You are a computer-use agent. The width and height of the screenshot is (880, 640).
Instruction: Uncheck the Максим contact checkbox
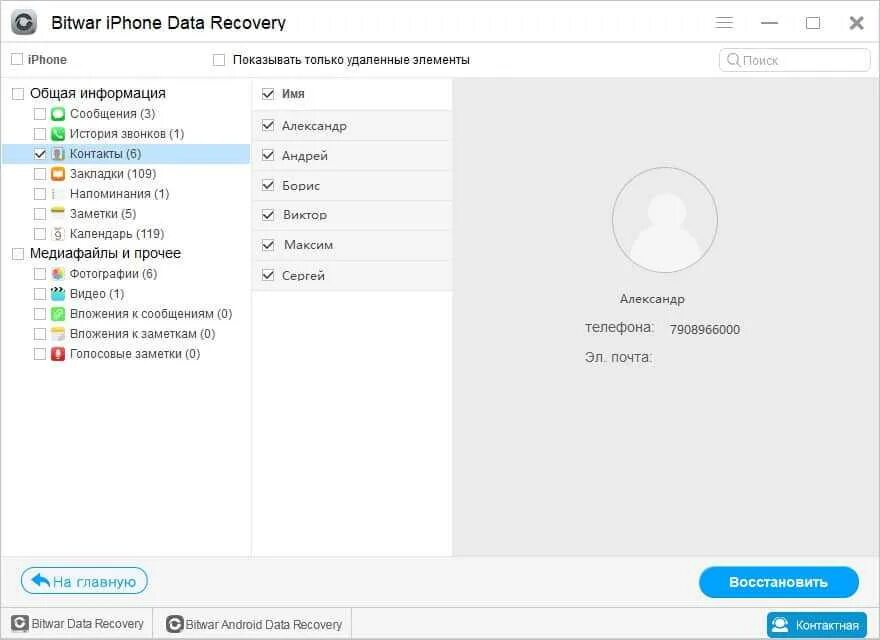click(x=268, y=245)
